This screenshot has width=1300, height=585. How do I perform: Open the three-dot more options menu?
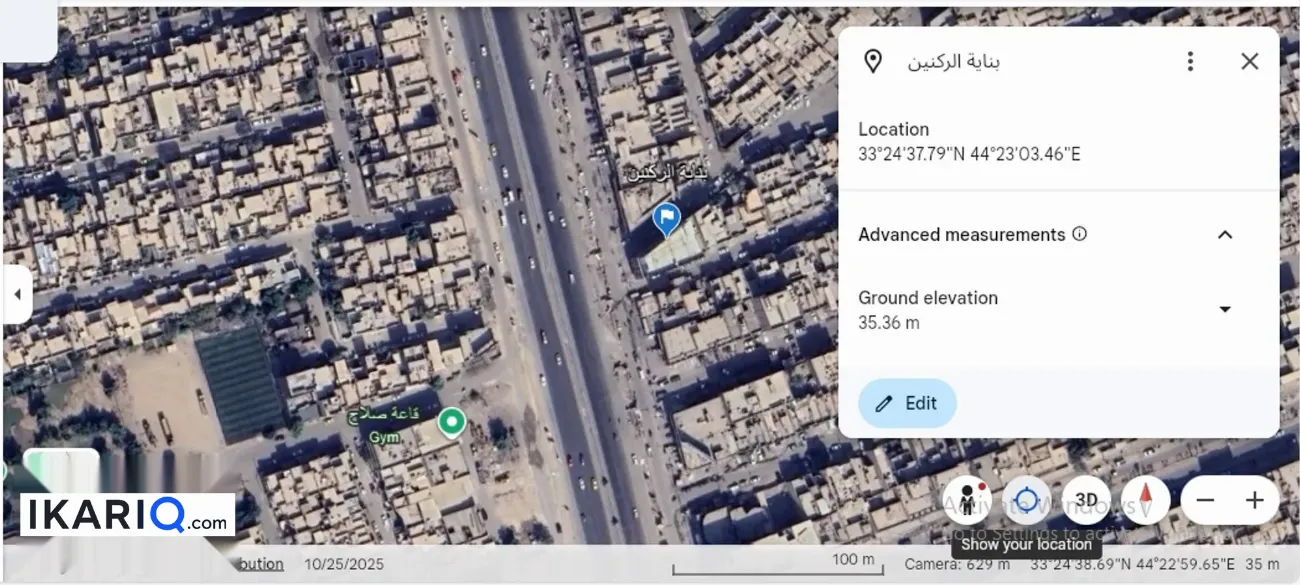pyautogui.click(x=1190, y=61)
